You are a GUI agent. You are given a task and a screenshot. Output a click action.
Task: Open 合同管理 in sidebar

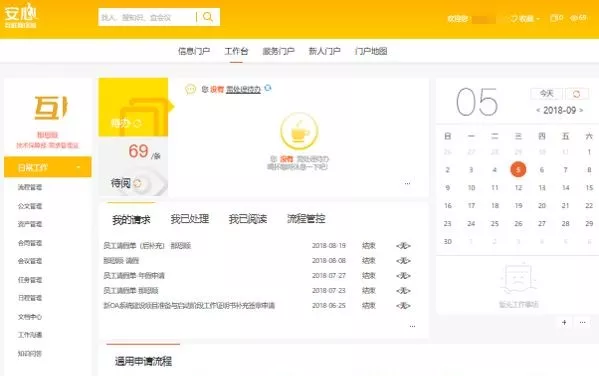(30, 243)
